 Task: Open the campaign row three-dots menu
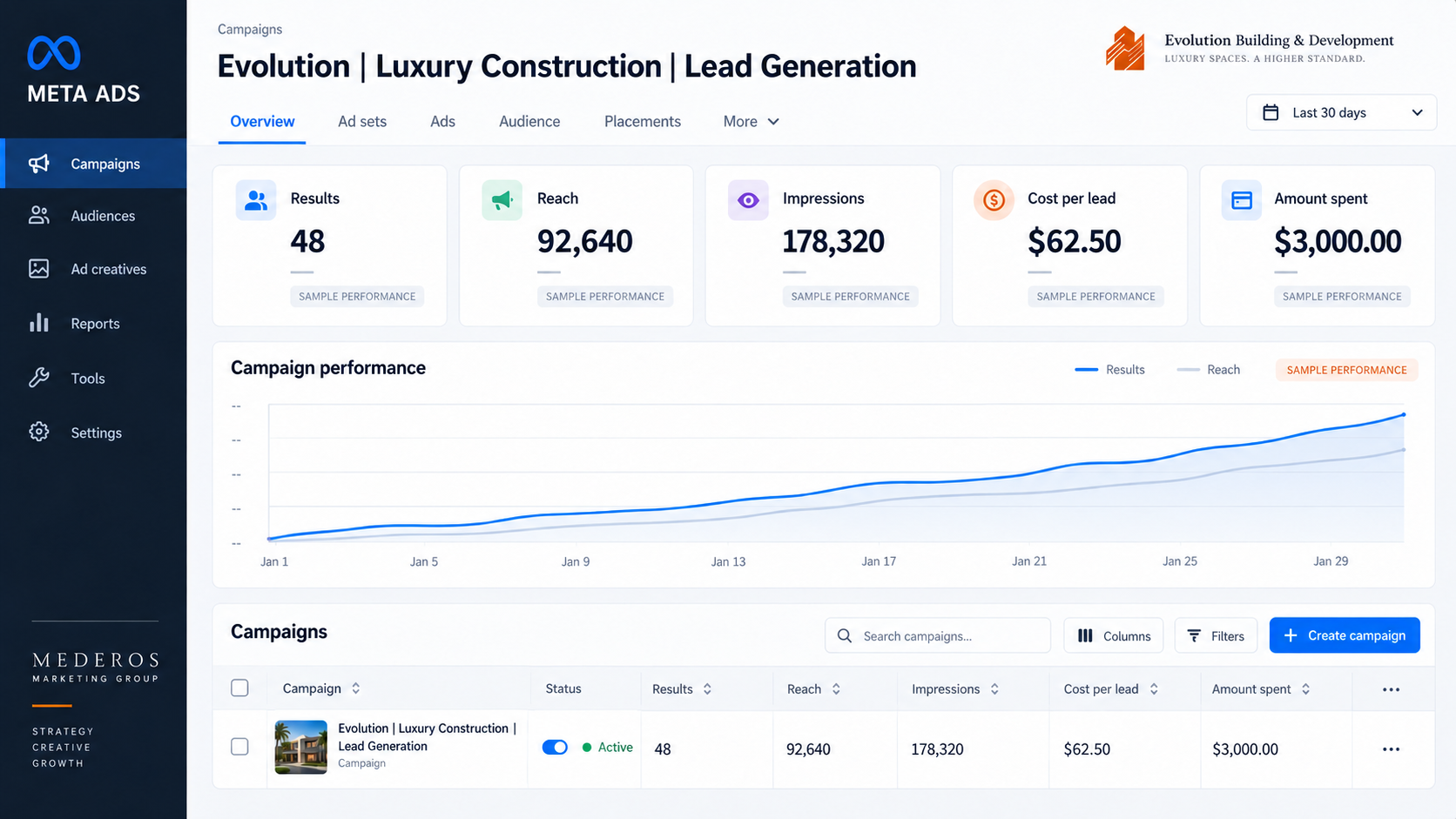tap(1391, 749)
